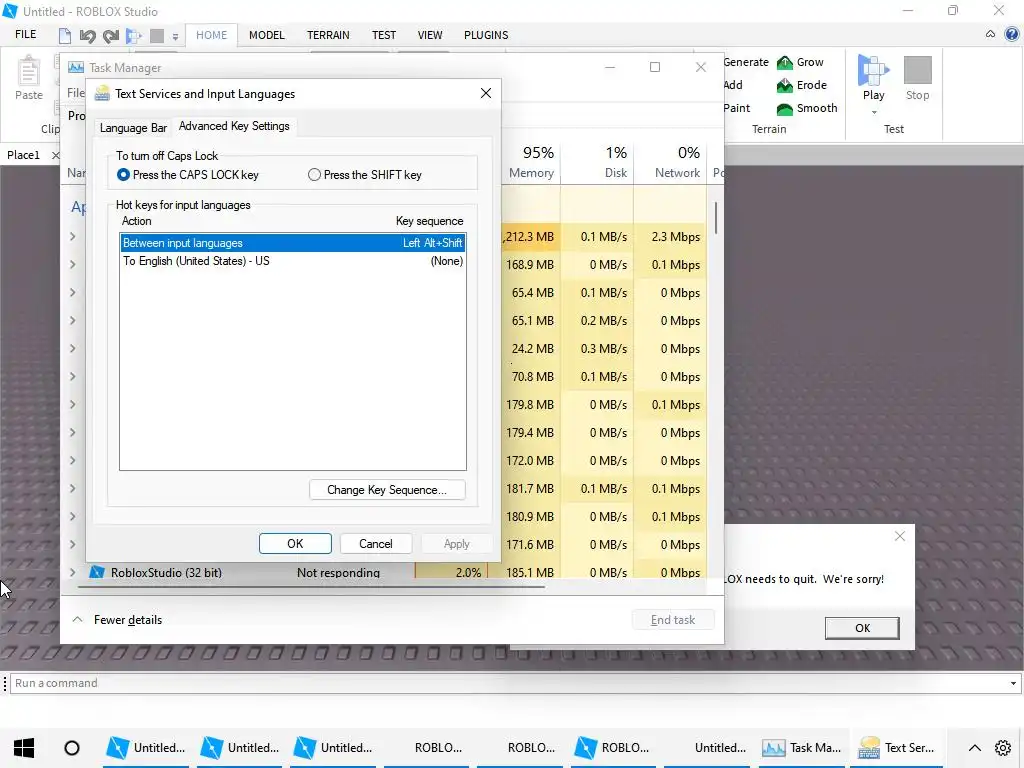Click the small gray Stop square in quick access toolbar
The height and width of the screenshot is (768, 1024).
(x=157, y=35)
